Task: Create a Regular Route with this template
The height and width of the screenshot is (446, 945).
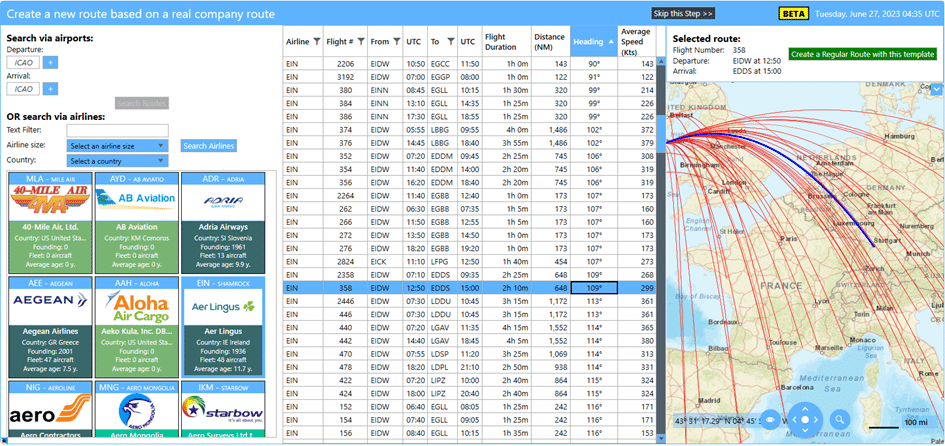Action: 862,54
